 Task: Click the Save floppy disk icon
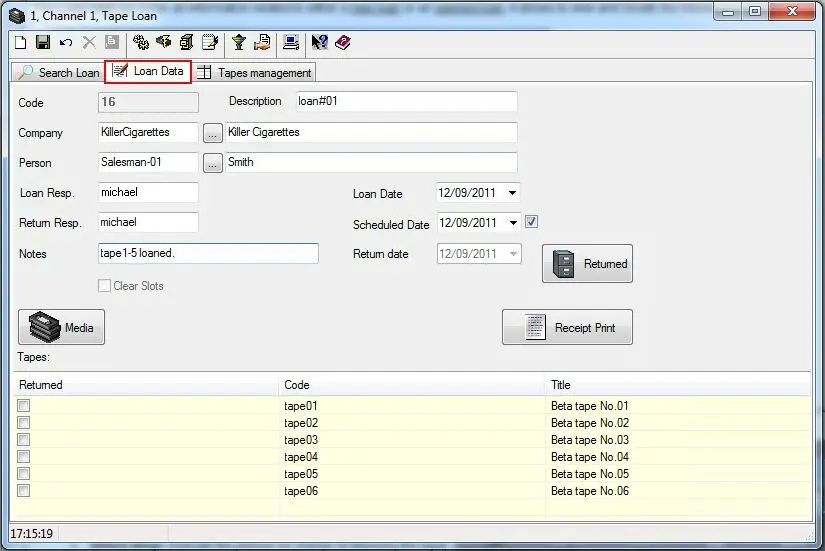click(x=43, y=43)
